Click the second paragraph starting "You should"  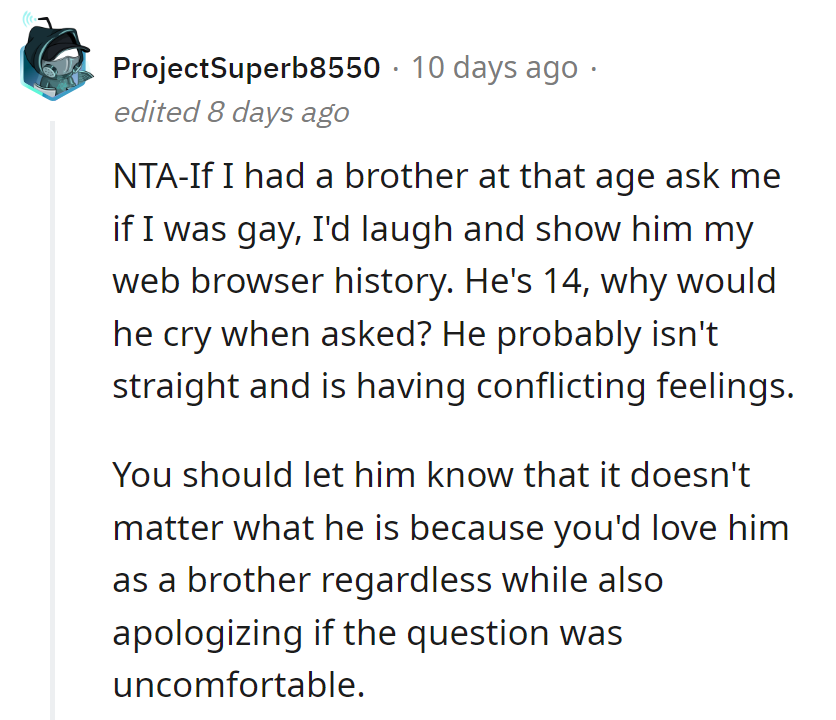[450, 580]
